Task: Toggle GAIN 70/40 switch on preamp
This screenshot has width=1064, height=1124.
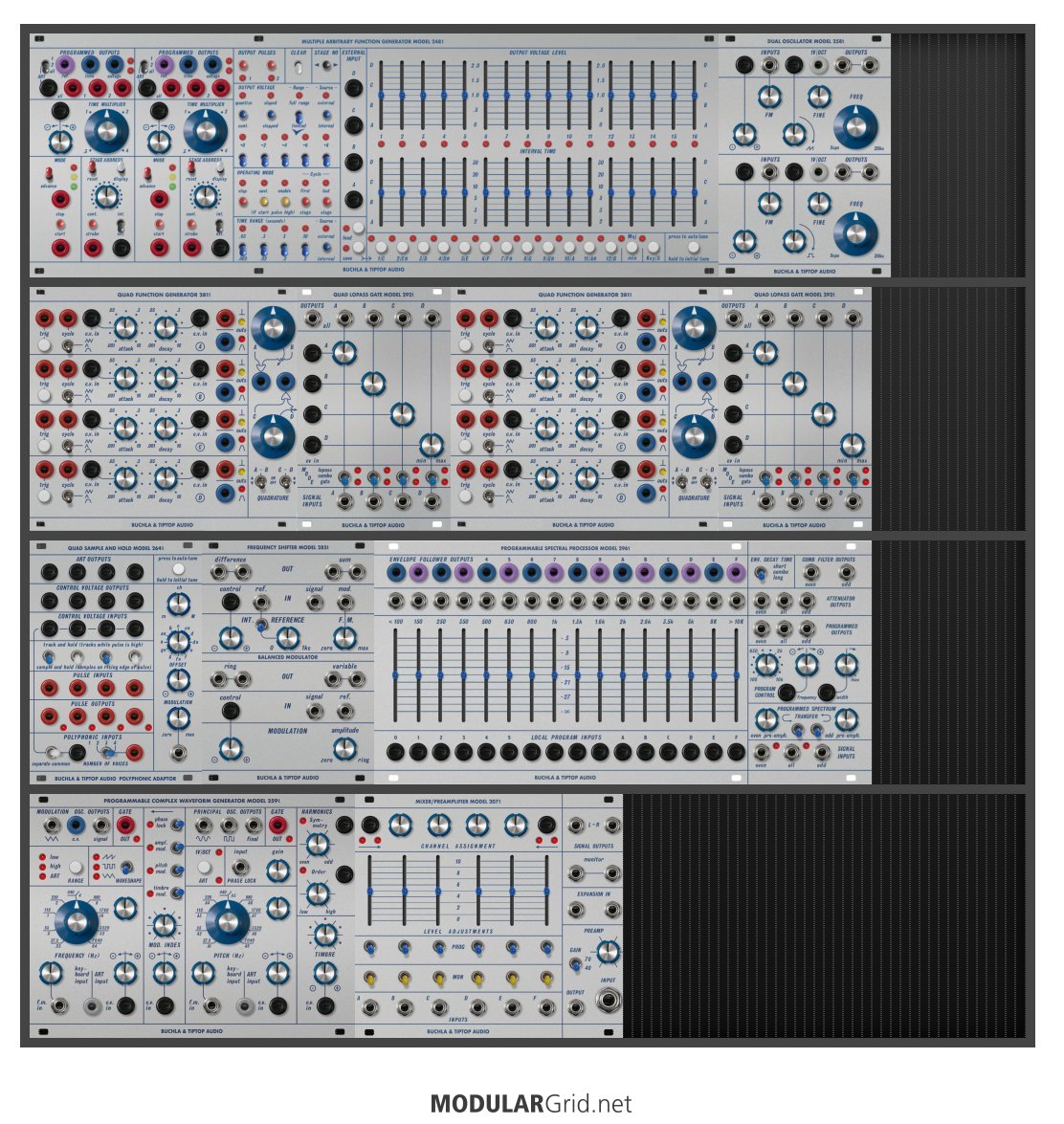Action: tap(576, 964)
